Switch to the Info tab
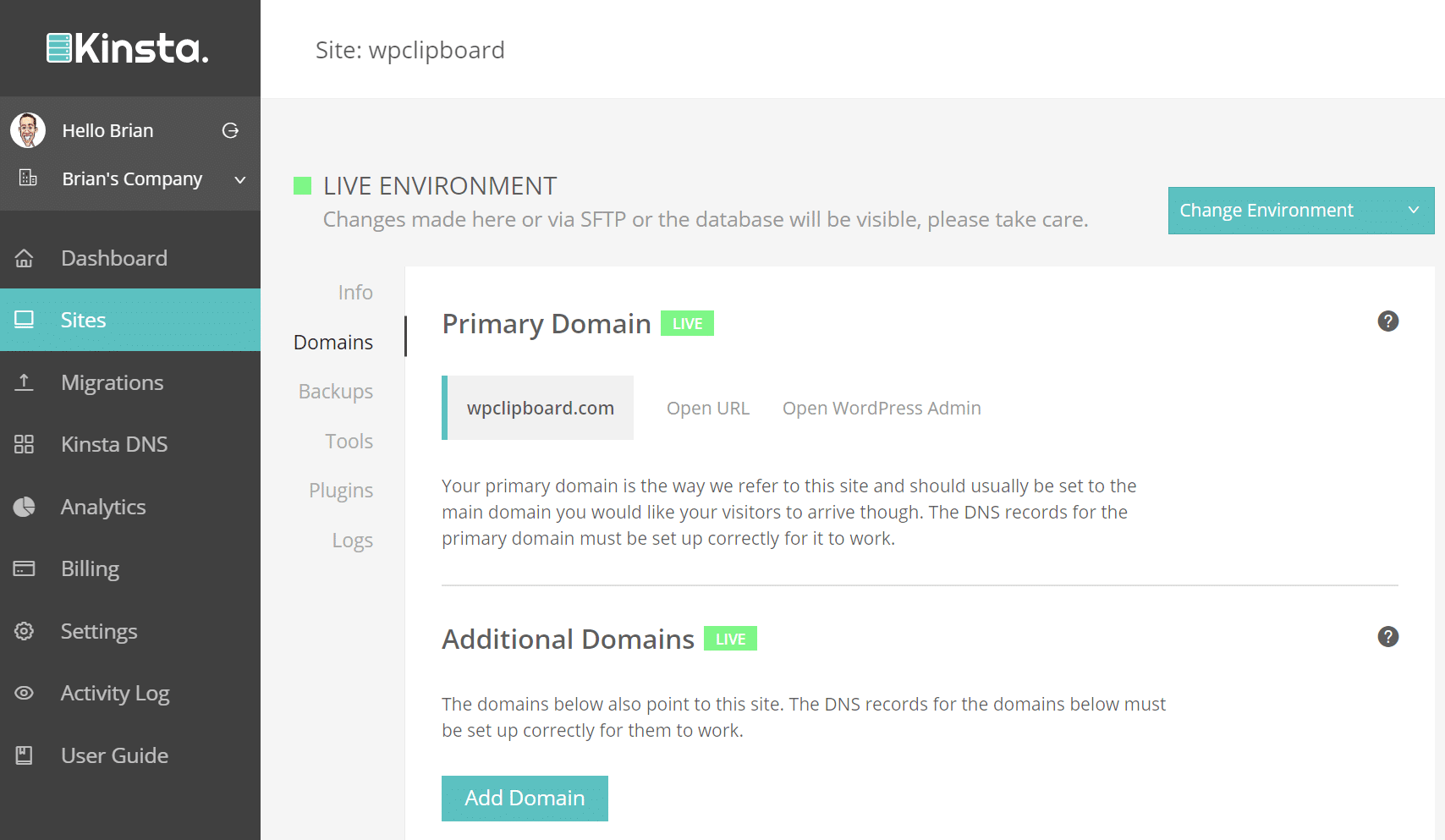1445x840 pixels. pos(355,292)
